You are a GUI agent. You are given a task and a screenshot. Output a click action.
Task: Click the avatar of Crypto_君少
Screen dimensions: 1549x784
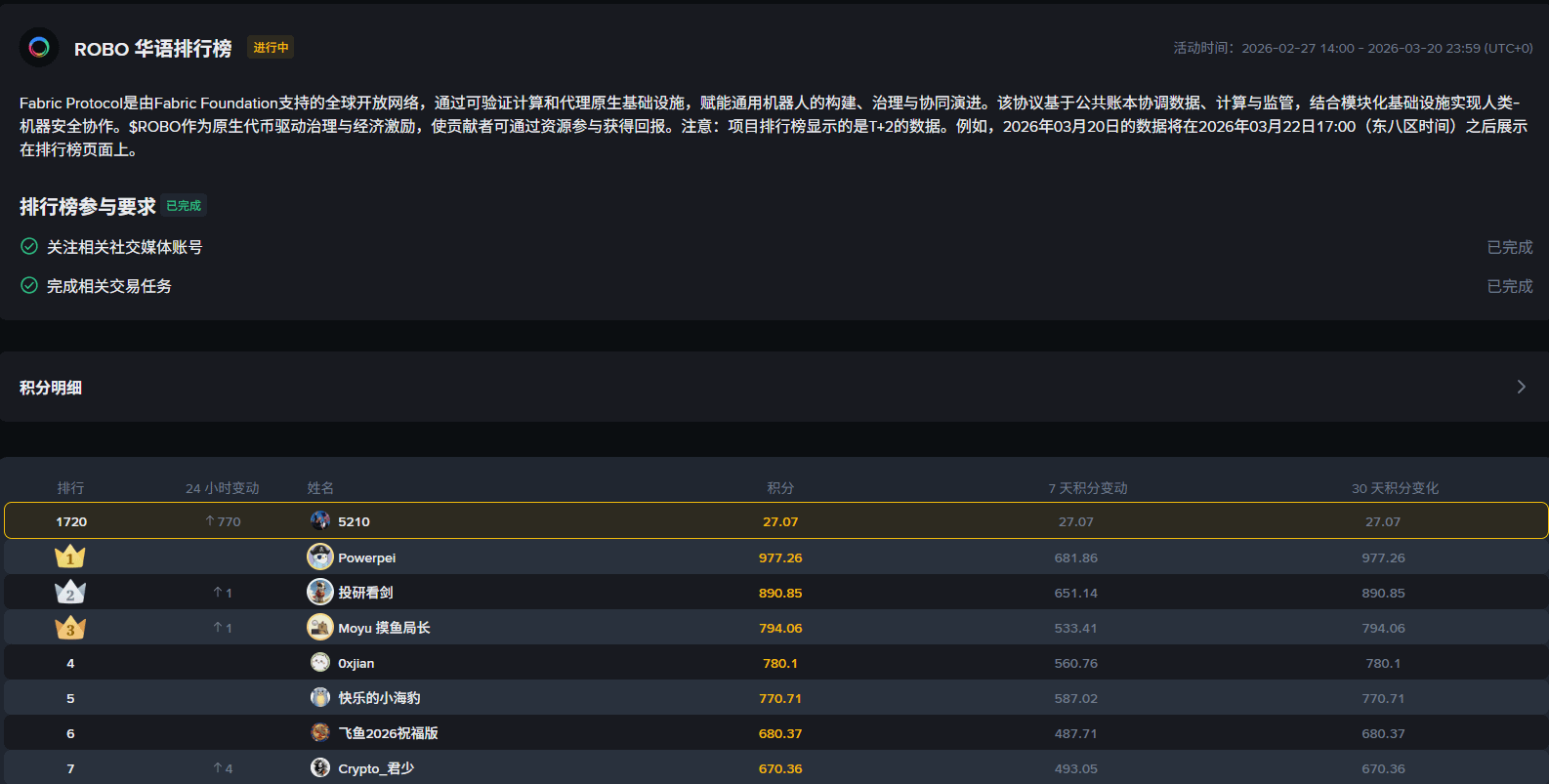tap(320, 767)
